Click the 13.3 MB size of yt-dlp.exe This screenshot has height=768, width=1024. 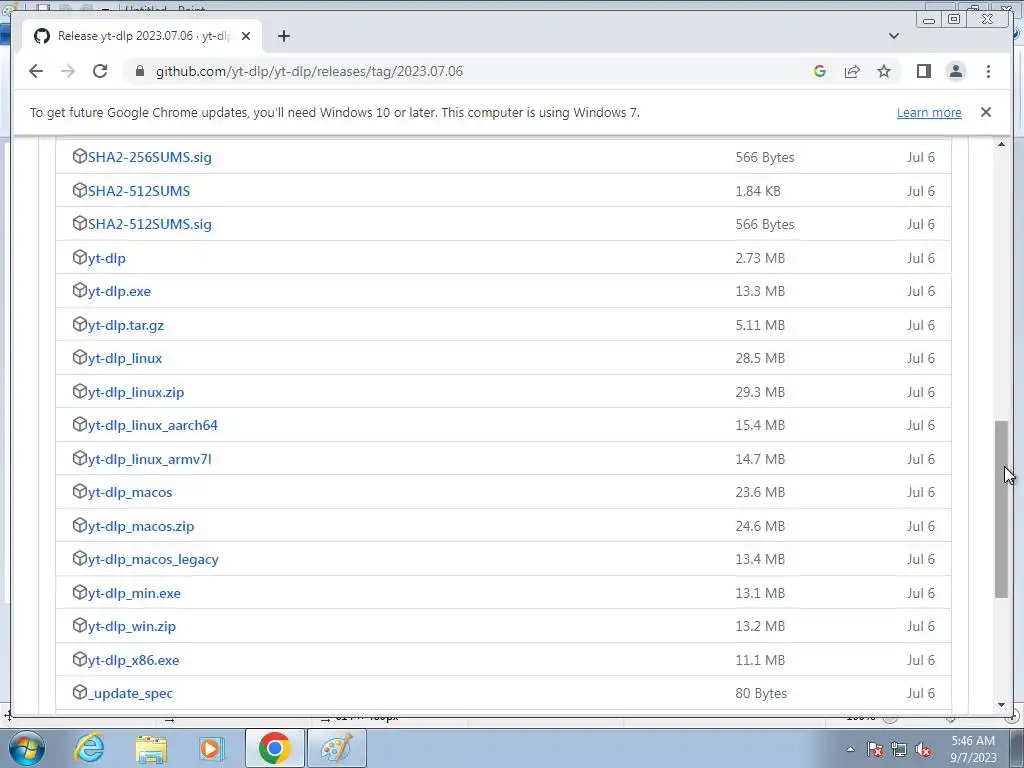tap(760, 291)
